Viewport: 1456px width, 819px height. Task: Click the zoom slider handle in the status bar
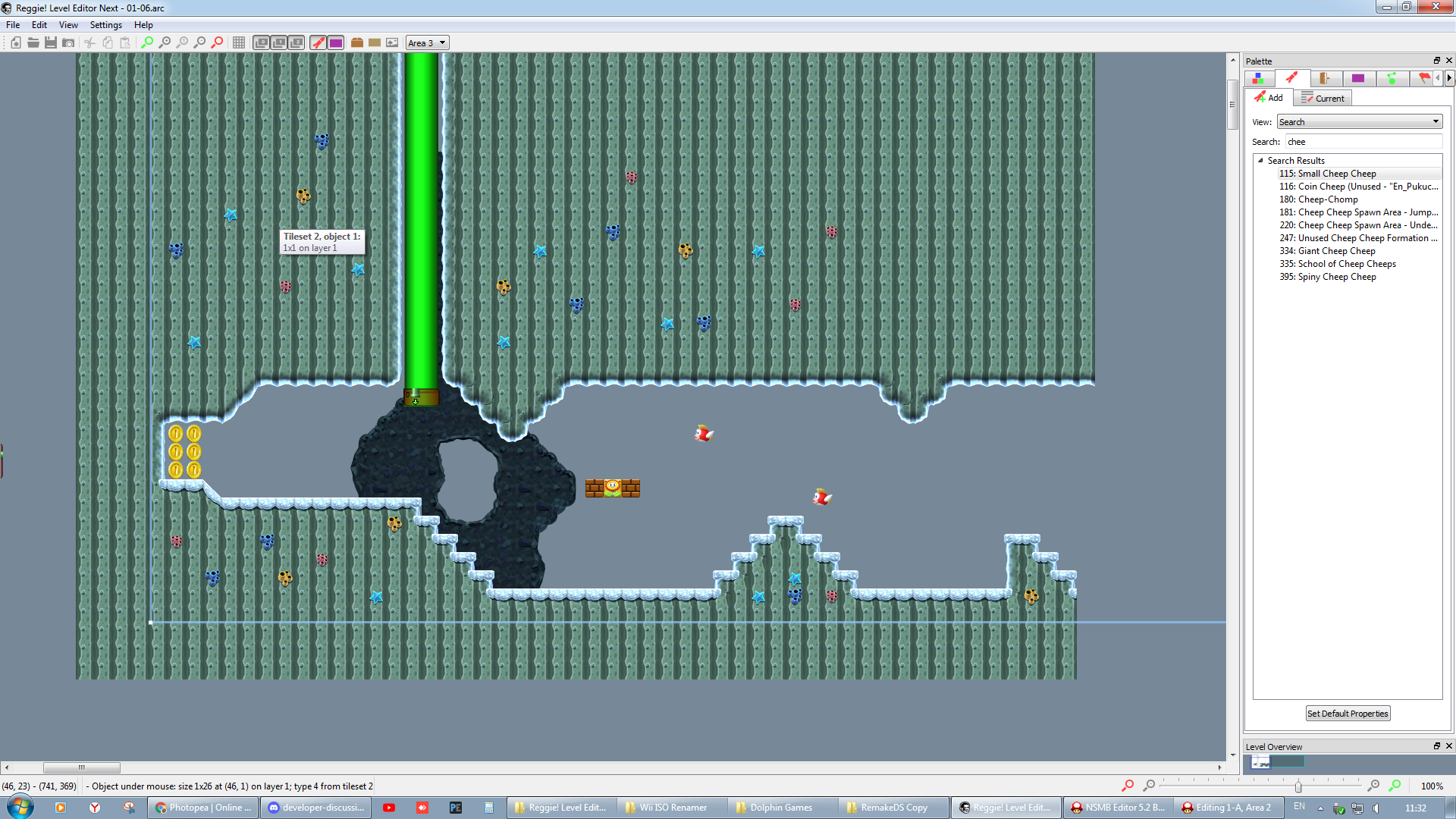coord(1298,786)
